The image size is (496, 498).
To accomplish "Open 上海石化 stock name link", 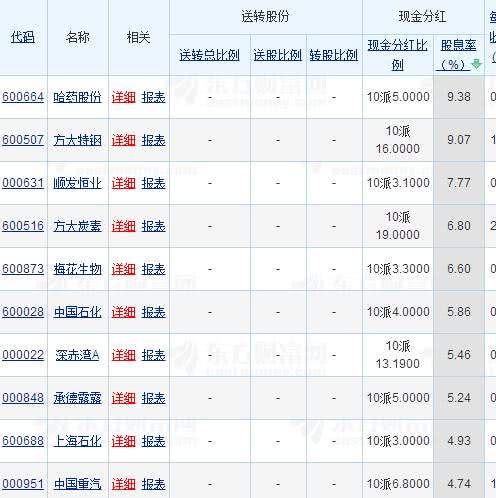I will [77, 441].
